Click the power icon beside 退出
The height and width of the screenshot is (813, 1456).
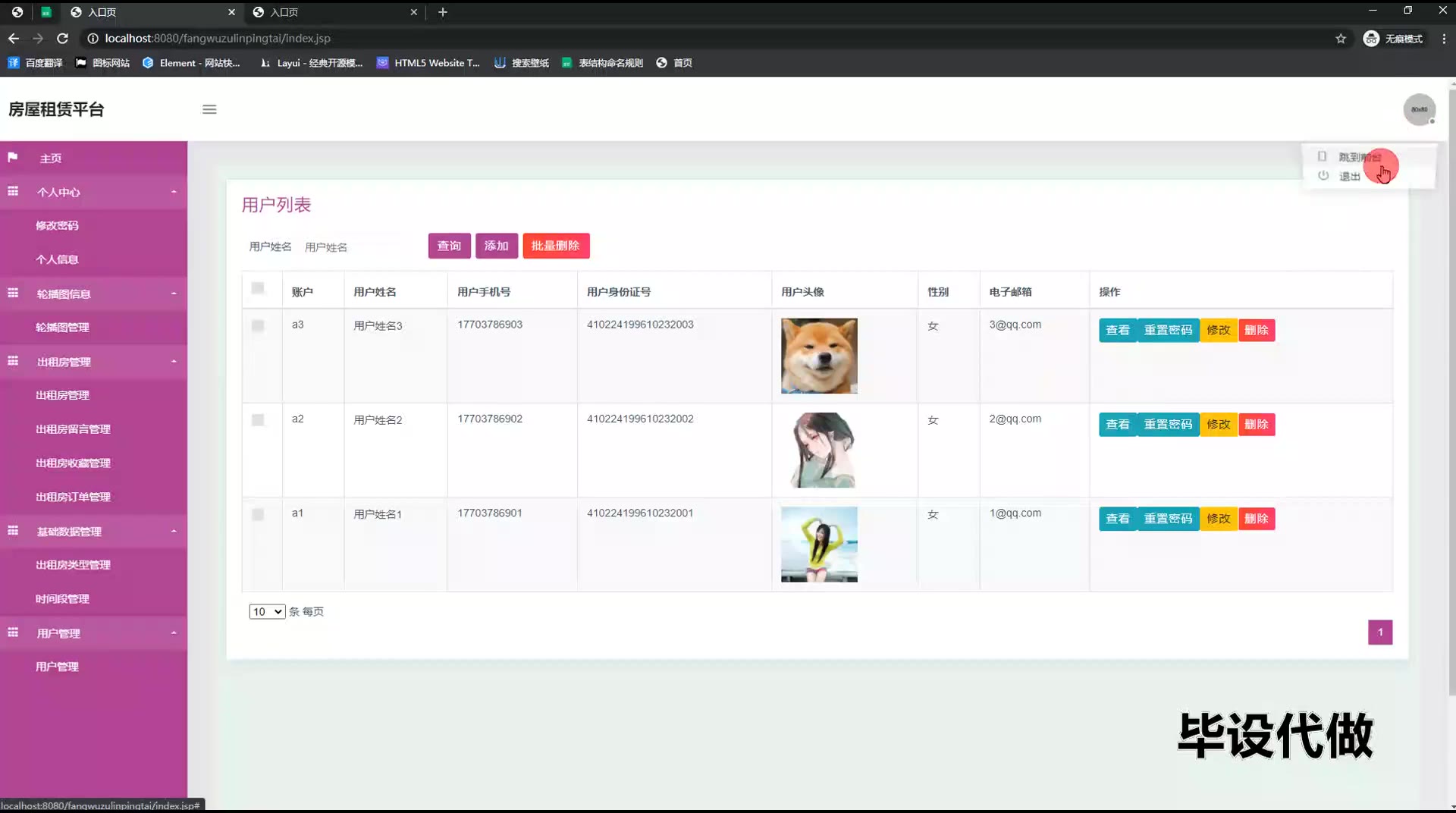coord(1323,176)
